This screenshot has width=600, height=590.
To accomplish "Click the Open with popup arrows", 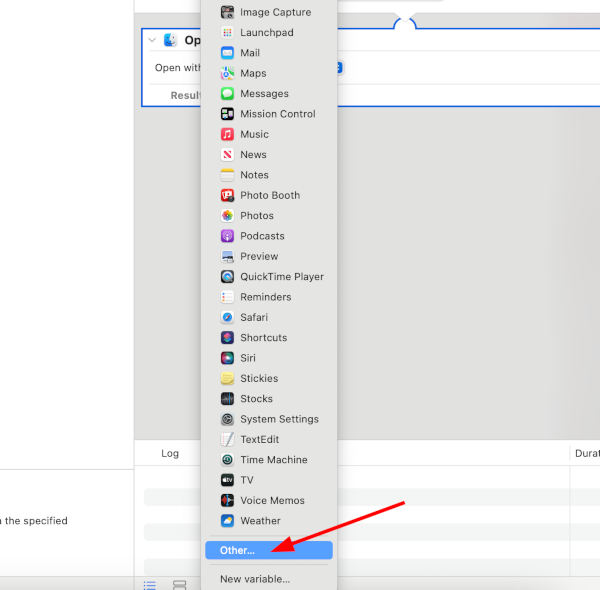I will [340, 68].
